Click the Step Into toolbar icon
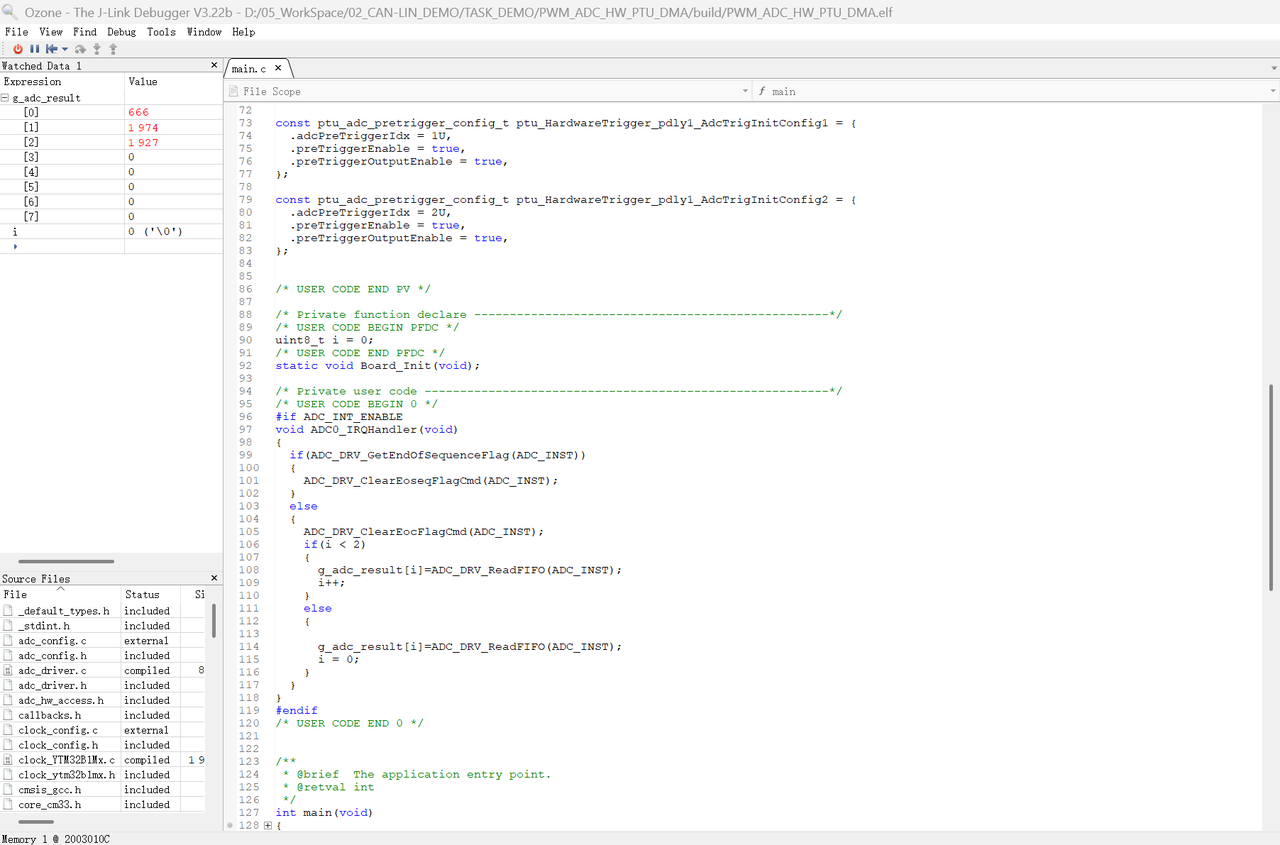Screen dimensions: 1280x845 (97, 49)
